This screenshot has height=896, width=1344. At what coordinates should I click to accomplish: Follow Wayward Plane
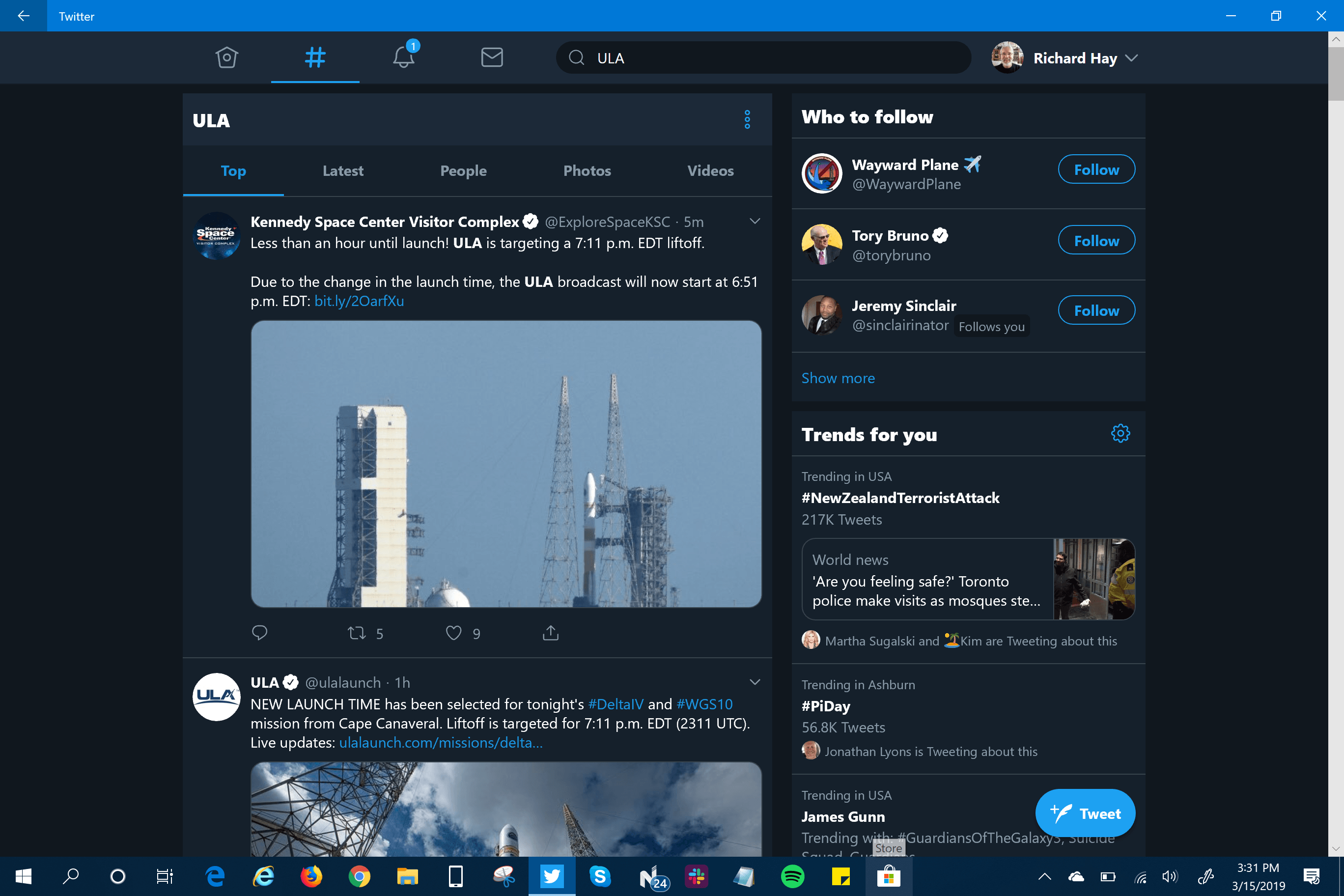click(1096, 169)
